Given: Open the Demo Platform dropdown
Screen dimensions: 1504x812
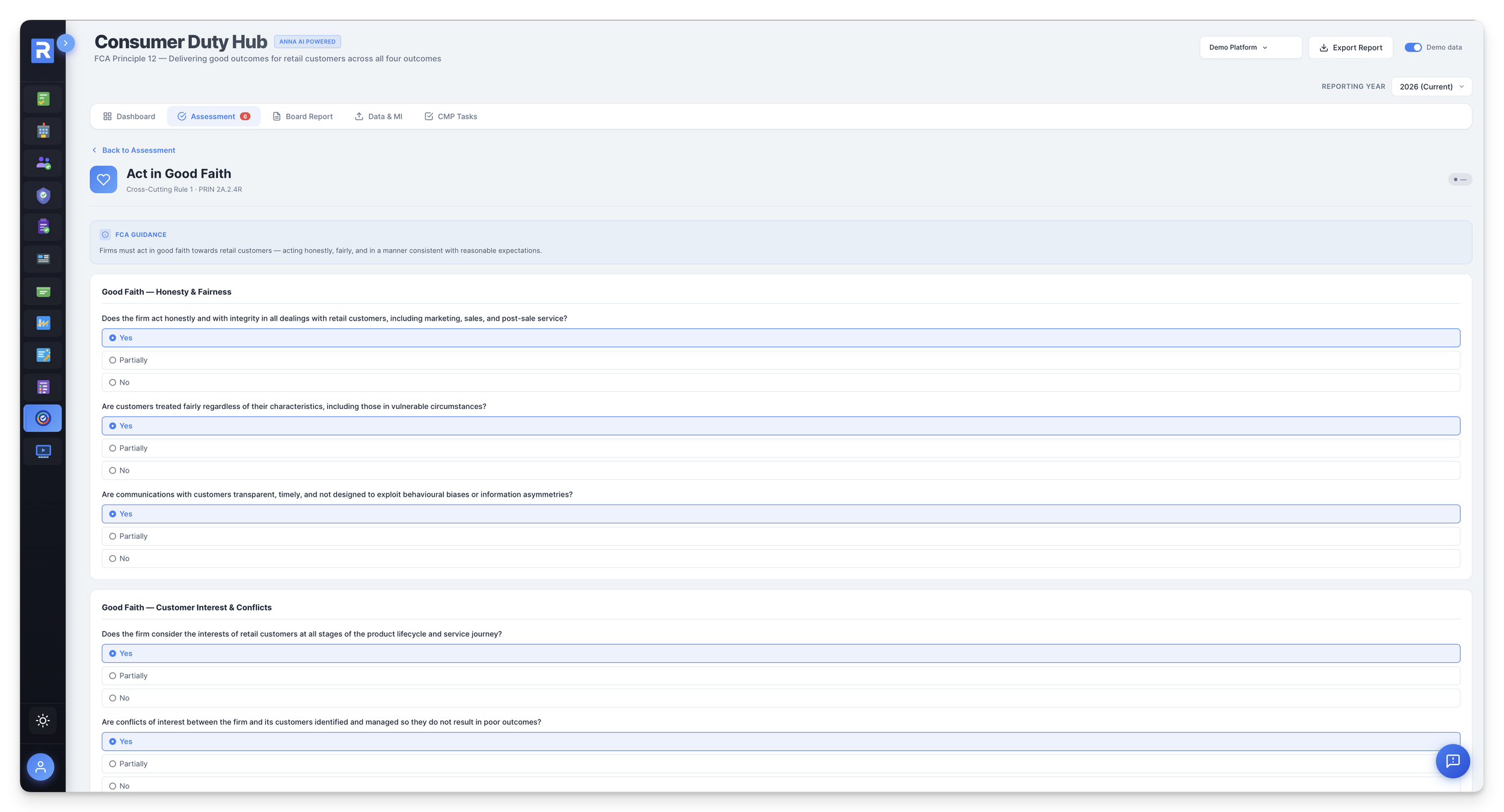Looking at the screenshot, I should click(x=1250, y=48).
